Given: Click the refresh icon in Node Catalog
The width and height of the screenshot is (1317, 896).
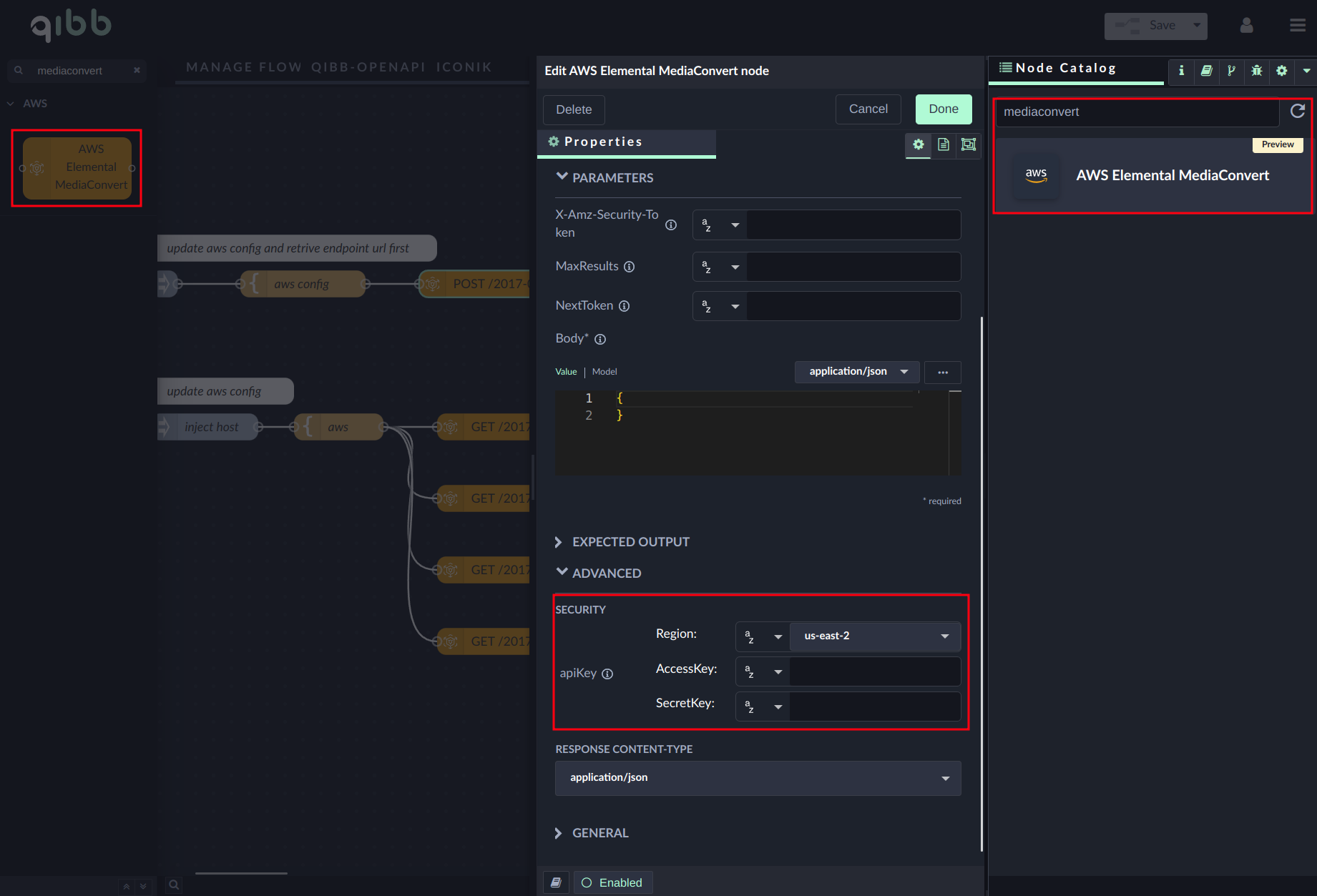Looking at the screenshot, I should point(1297,111).
